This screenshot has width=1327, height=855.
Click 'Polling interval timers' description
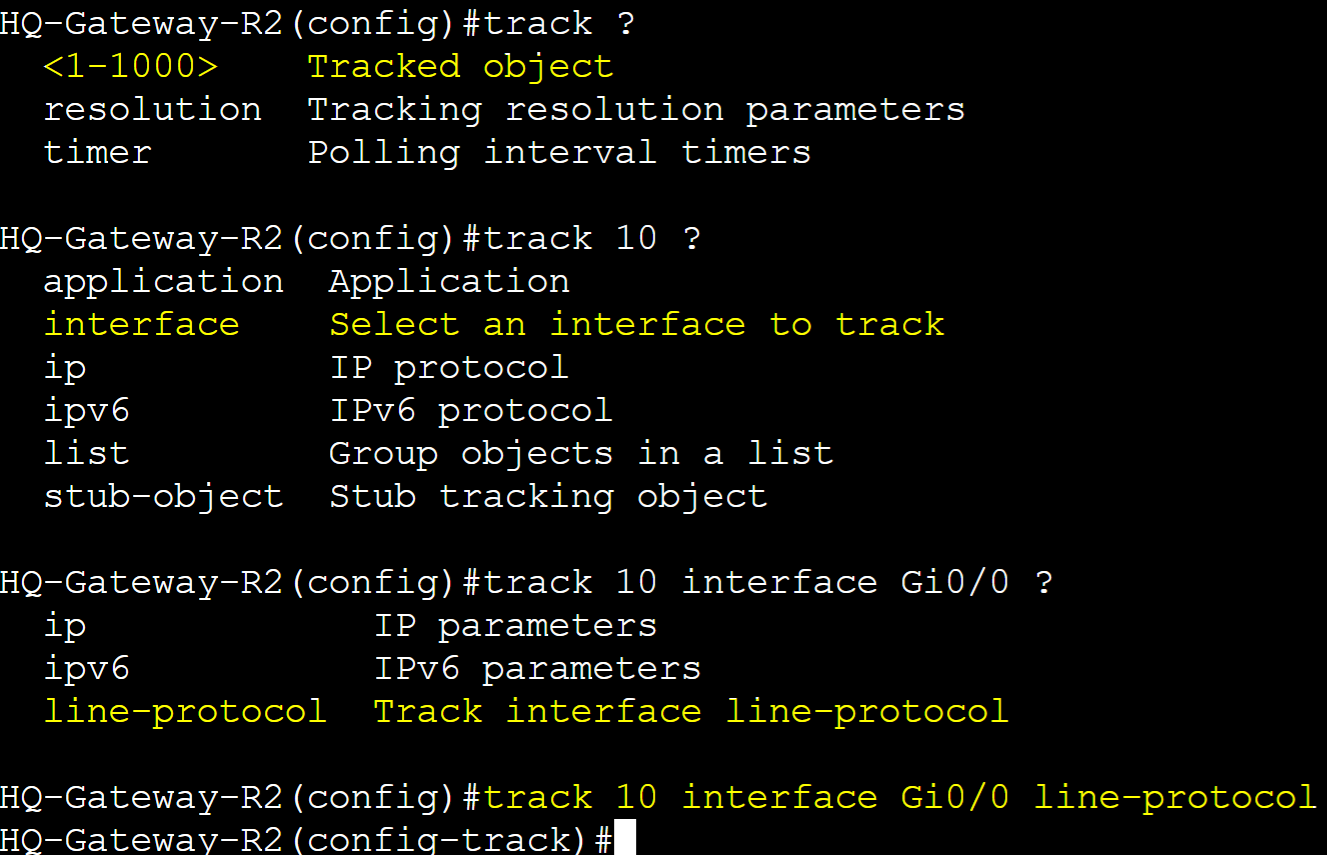559,153
